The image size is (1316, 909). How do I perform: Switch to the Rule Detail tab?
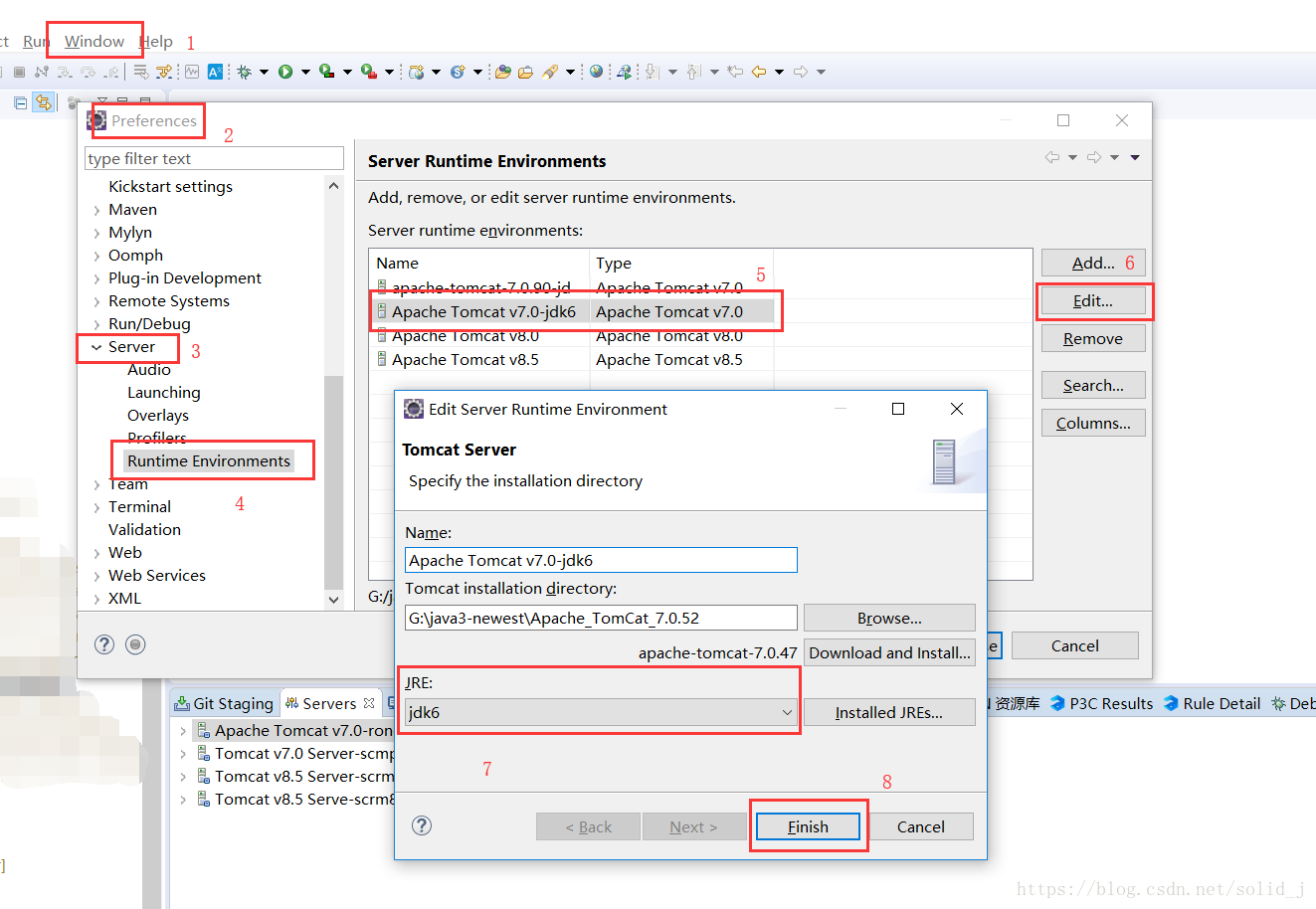tap(1212, 703)
